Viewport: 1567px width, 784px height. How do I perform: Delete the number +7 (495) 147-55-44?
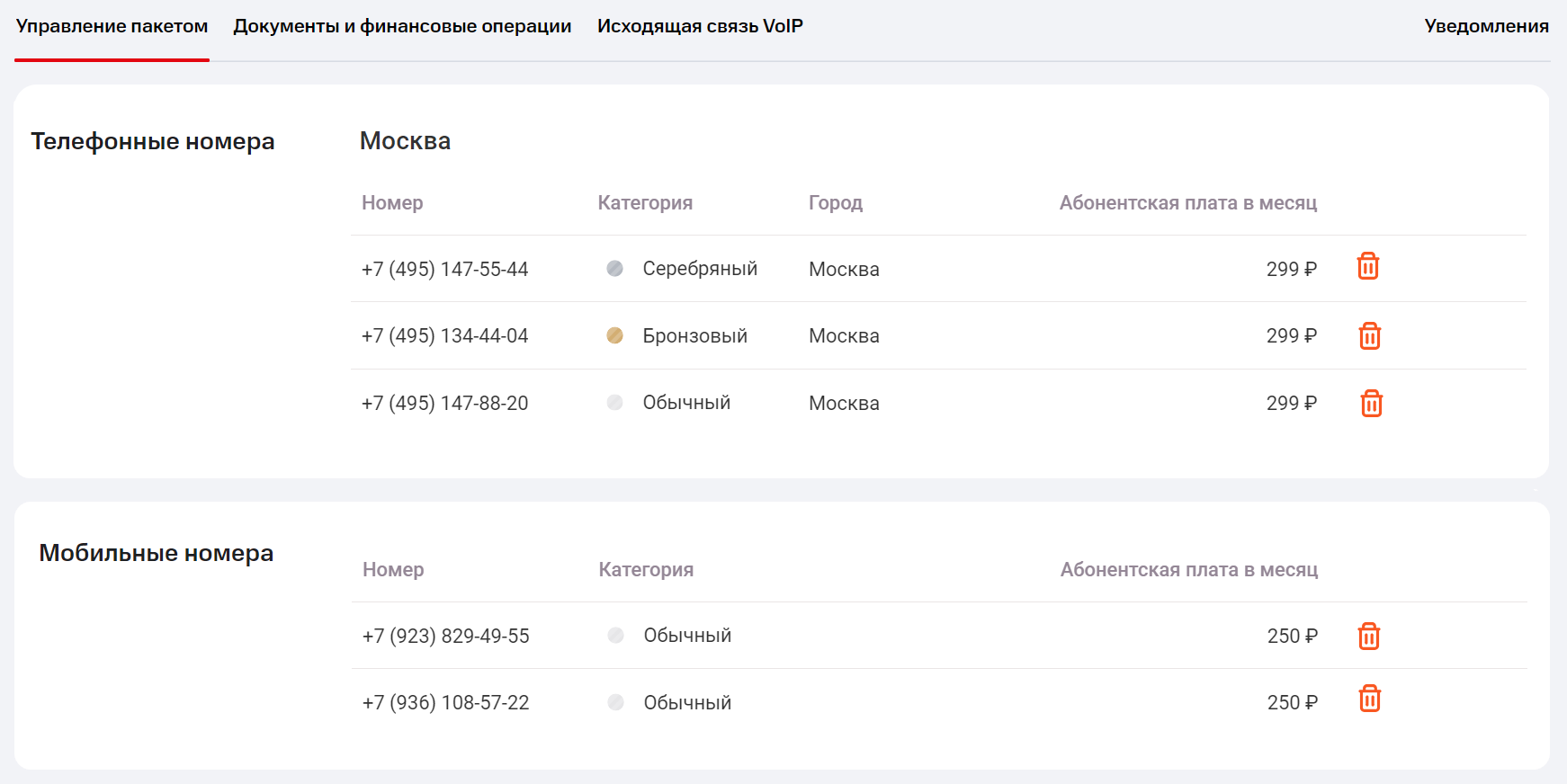pyautogui.click(x=1367, y=266)
